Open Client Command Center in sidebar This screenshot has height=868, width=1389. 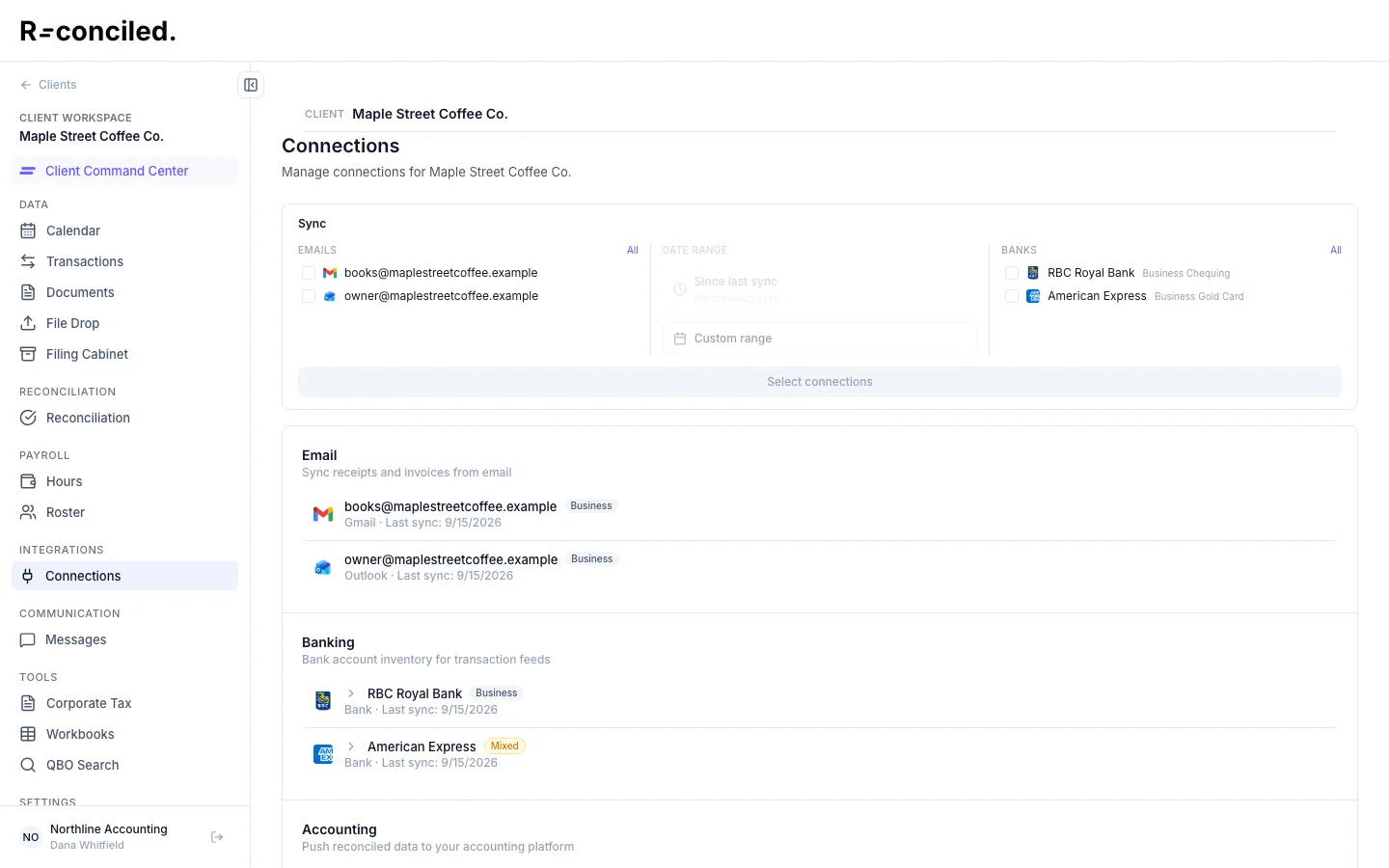point(125,171)
